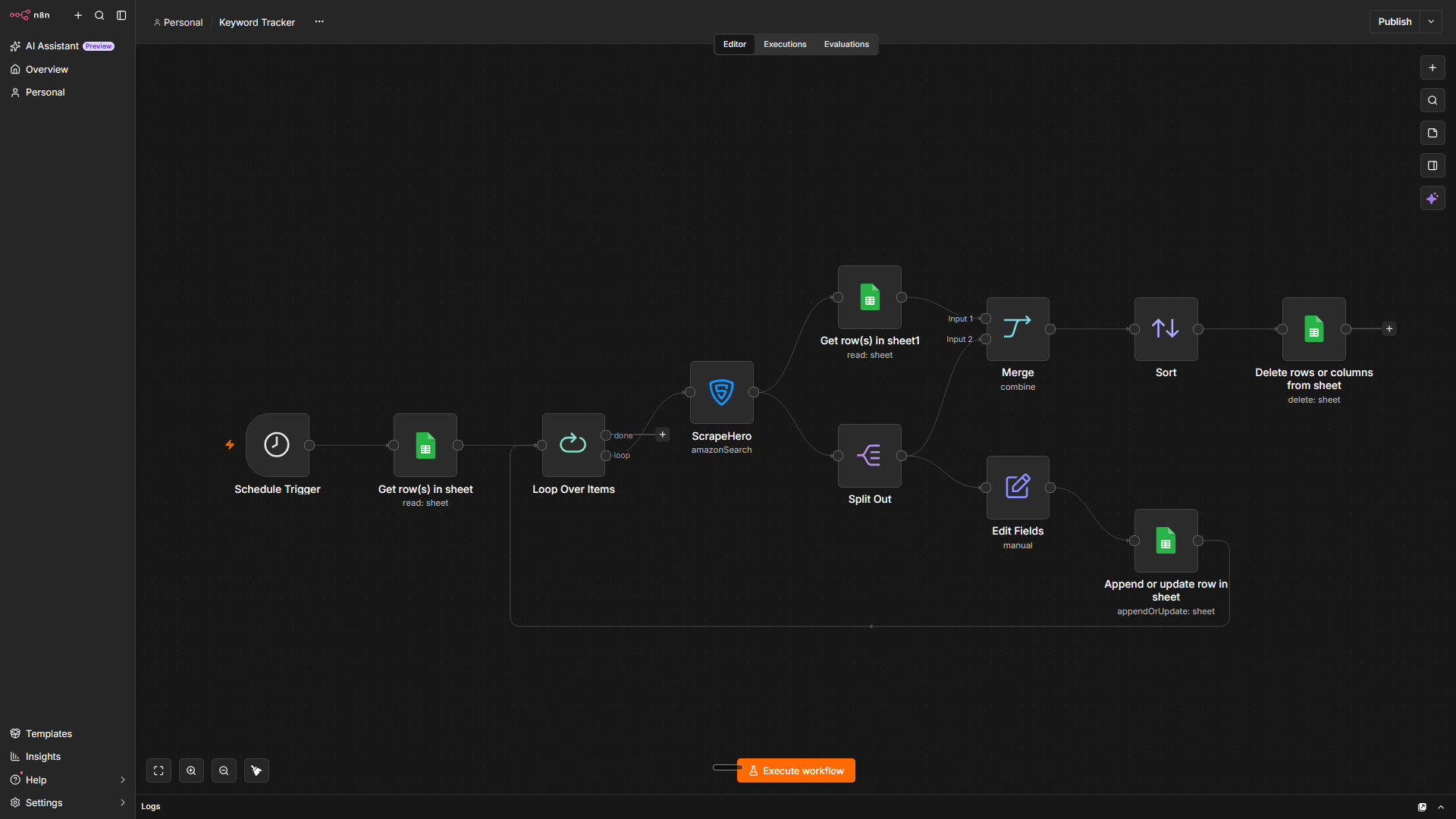Open the Edit Fields node
The image size is (1456, 819).
point(1018,487)
